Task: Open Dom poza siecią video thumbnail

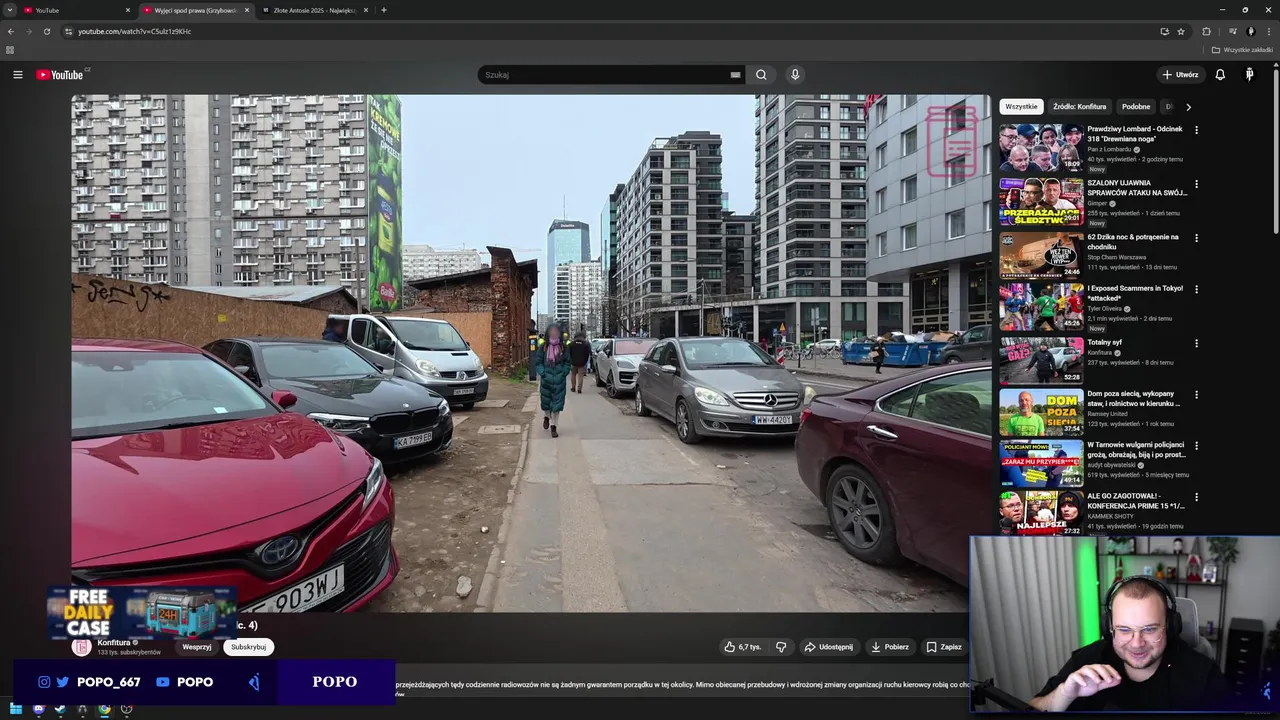Action: click(x=1041, y=412)
